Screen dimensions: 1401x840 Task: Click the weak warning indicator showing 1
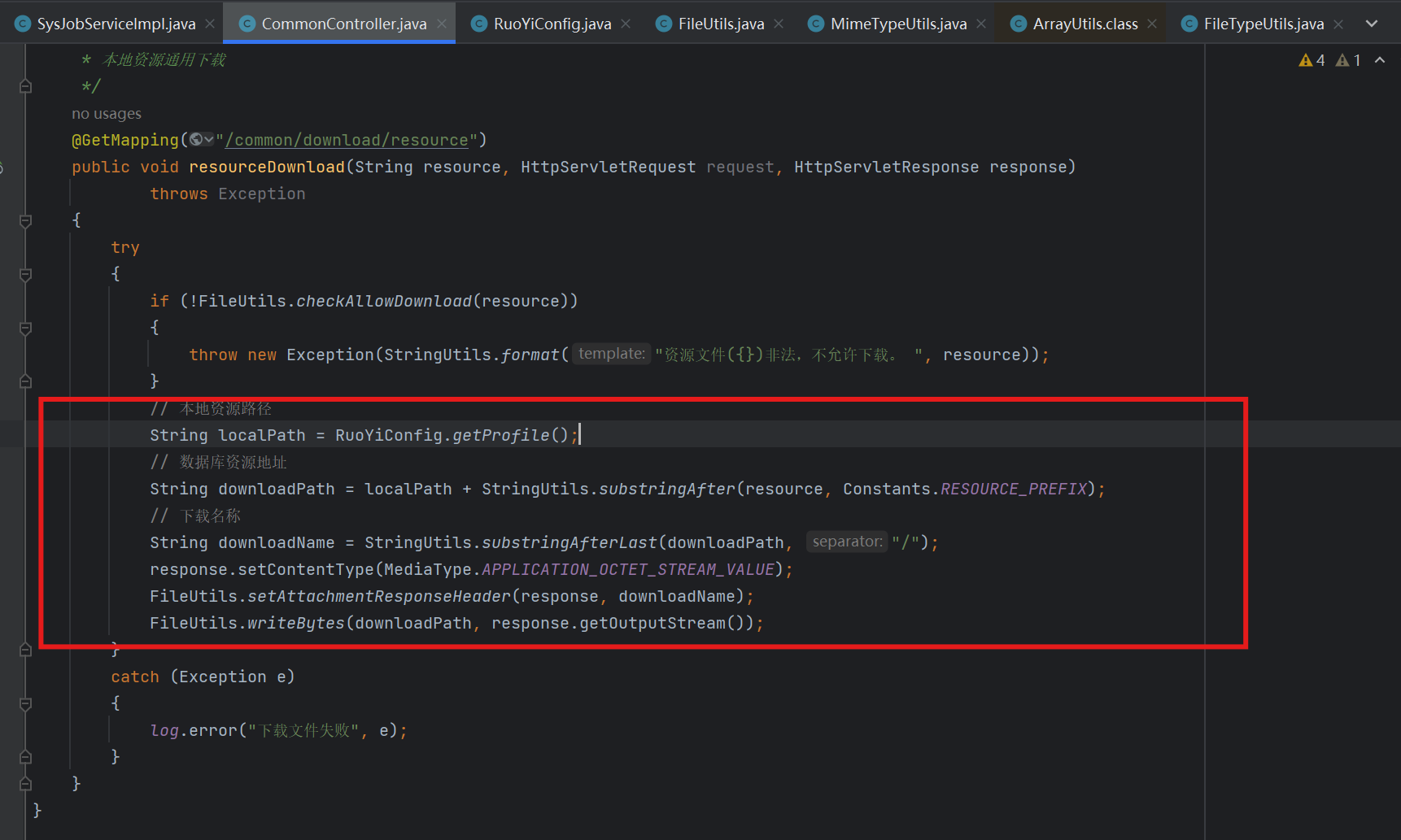click(x=1348, y=60)
